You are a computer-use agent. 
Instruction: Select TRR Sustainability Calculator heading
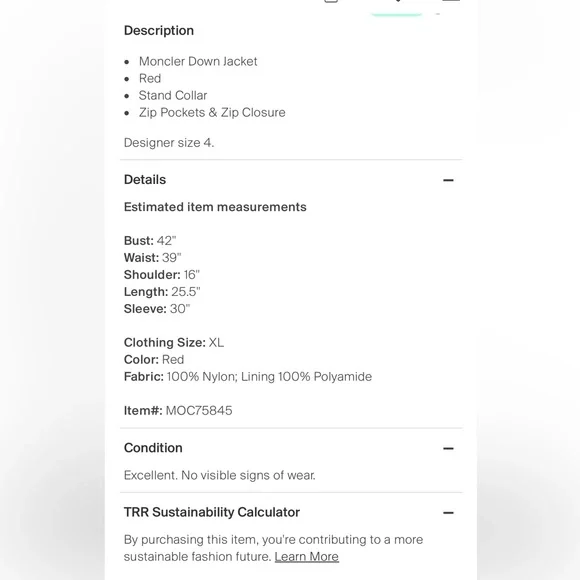[x=212, y=512]
